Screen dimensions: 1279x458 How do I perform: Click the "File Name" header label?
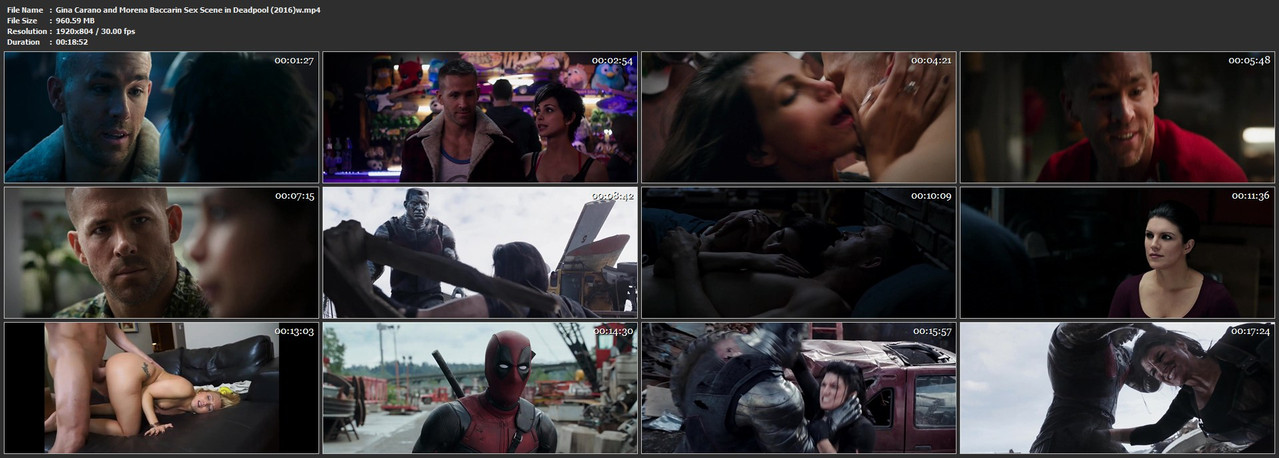tap(25, 9)
